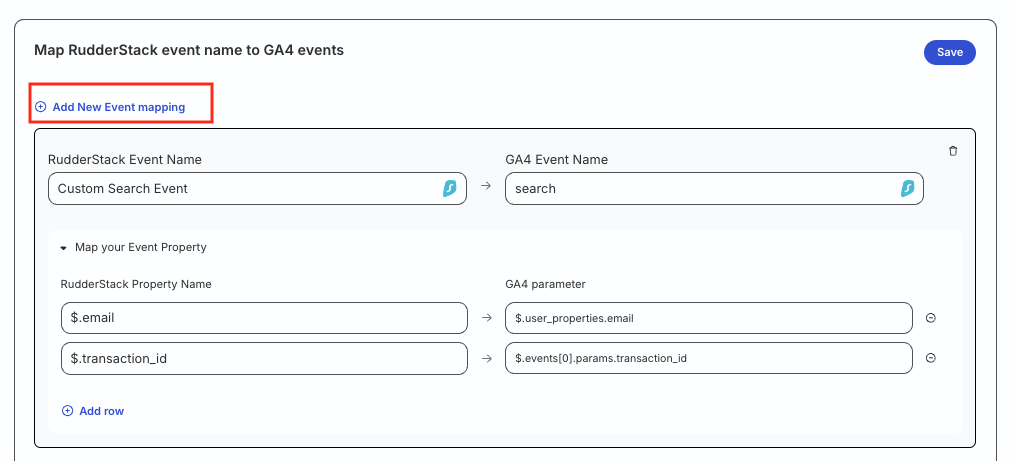Select the $.email property name field

264,318
